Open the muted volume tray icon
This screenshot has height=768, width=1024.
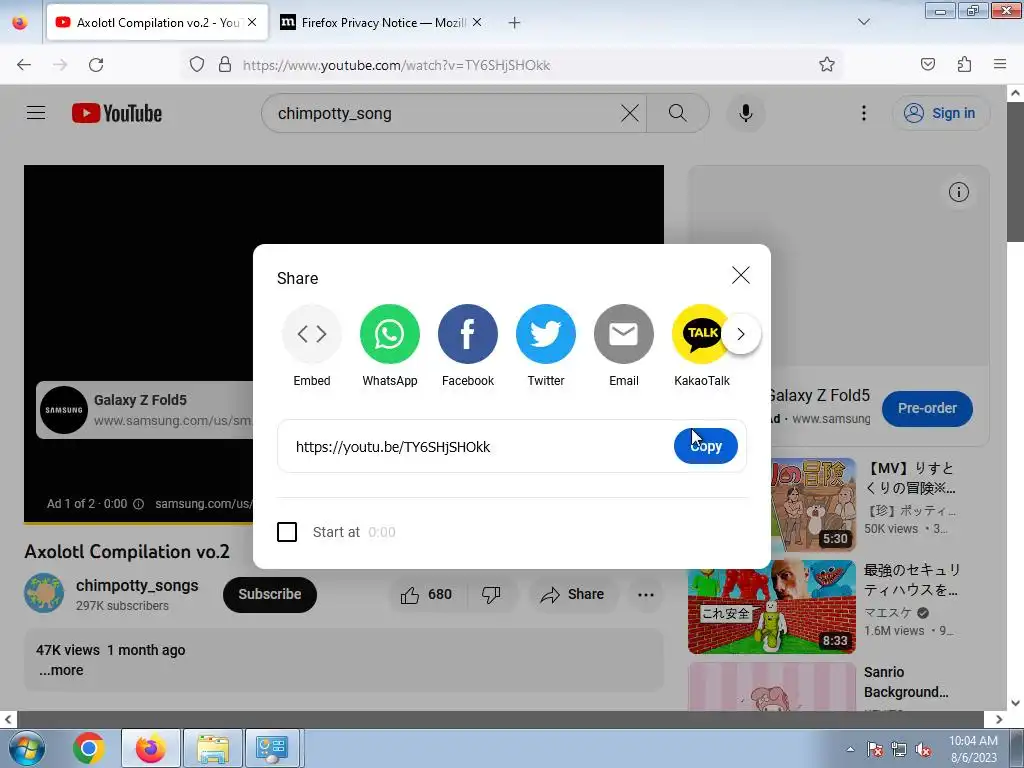pos(923,749)
